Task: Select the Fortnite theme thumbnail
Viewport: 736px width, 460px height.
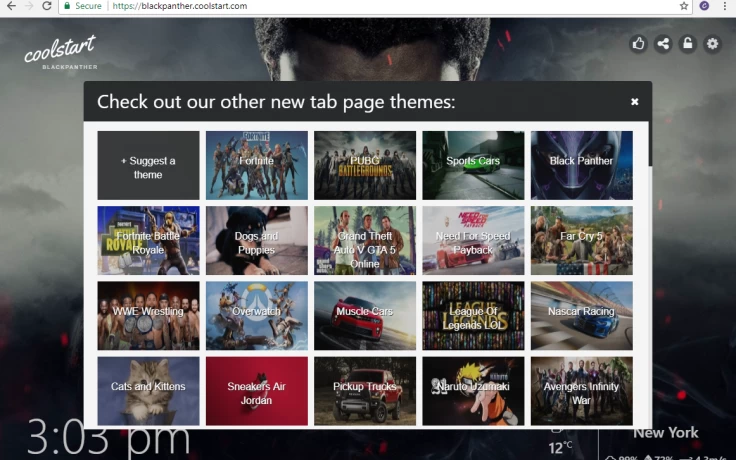Action: [257, 165]
